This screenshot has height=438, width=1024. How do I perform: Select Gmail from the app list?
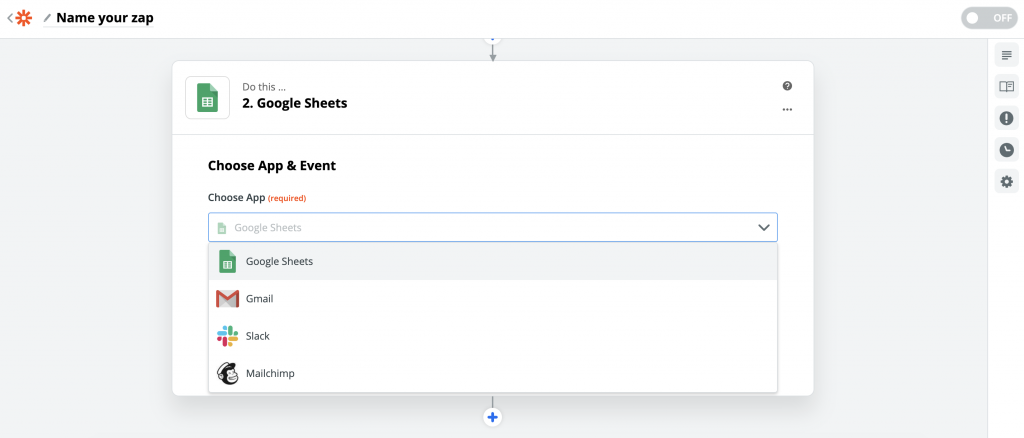(492, 299)
